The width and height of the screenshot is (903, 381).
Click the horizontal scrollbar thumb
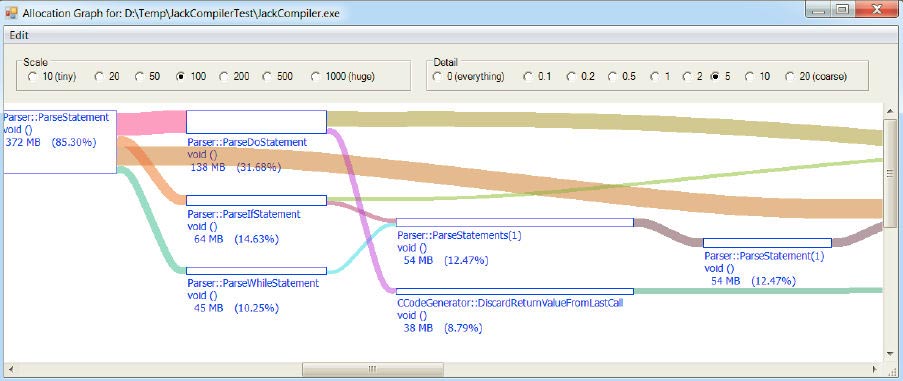coord(373,368)
